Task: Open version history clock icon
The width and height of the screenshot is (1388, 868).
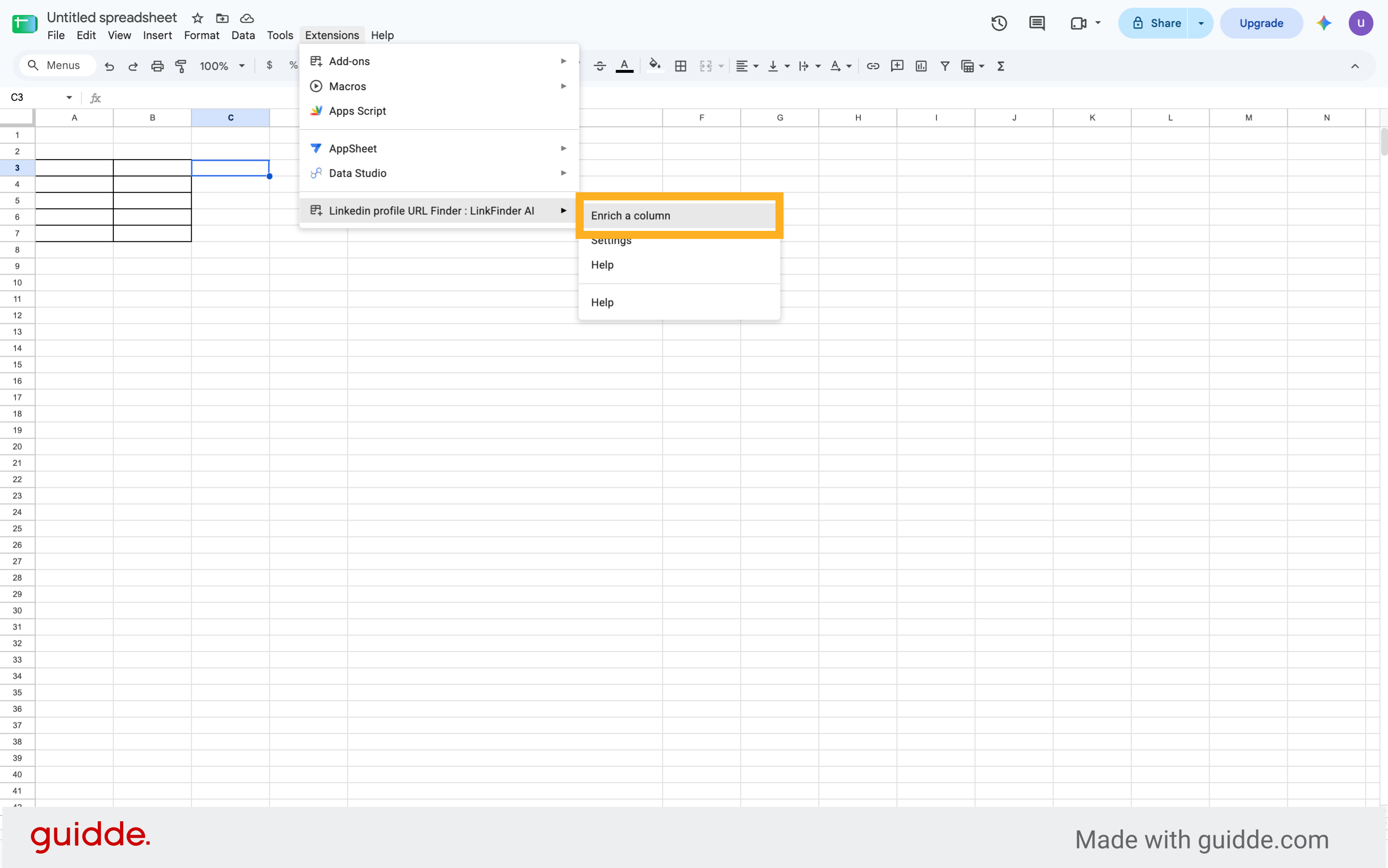Action: [x=999, y=23]
